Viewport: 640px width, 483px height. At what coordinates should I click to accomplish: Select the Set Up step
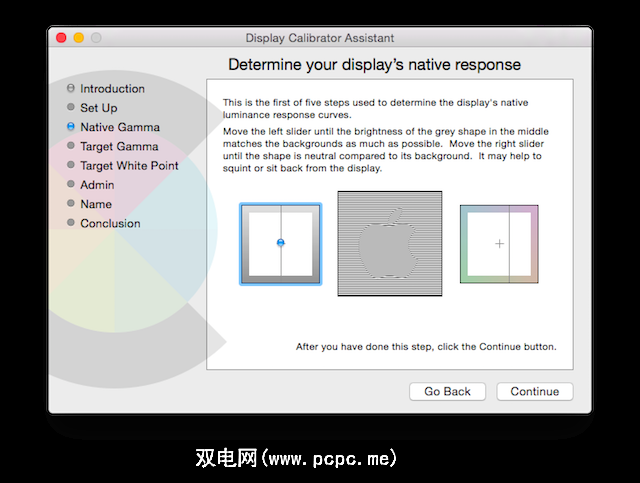tap(99, 108)
